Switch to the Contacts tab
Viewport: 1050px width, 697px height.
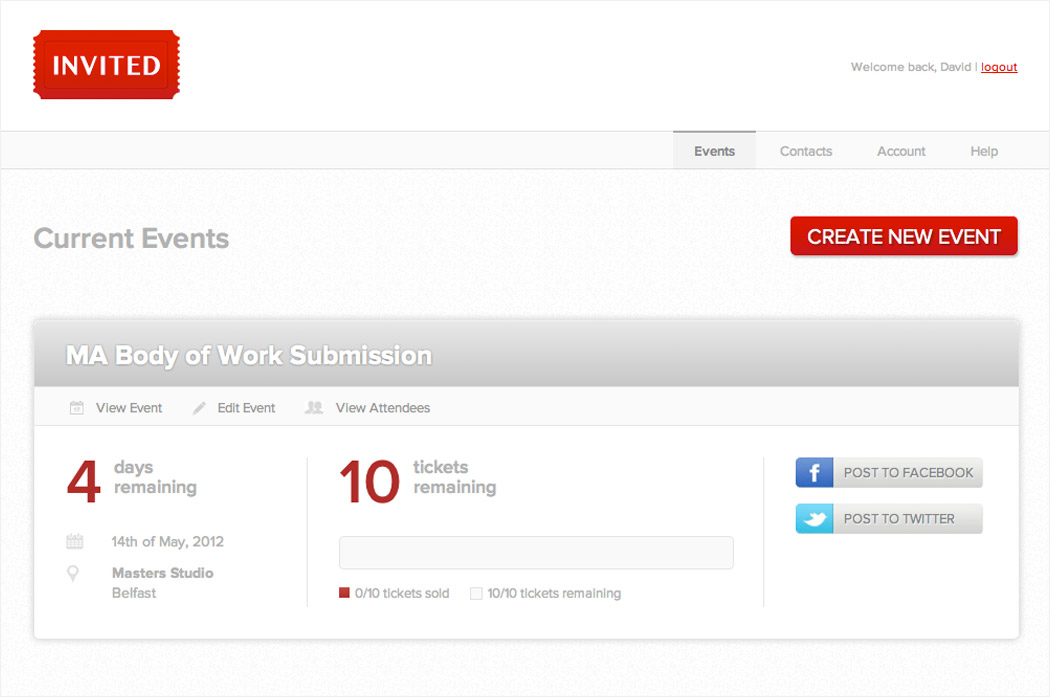click(x=806, y=151)
